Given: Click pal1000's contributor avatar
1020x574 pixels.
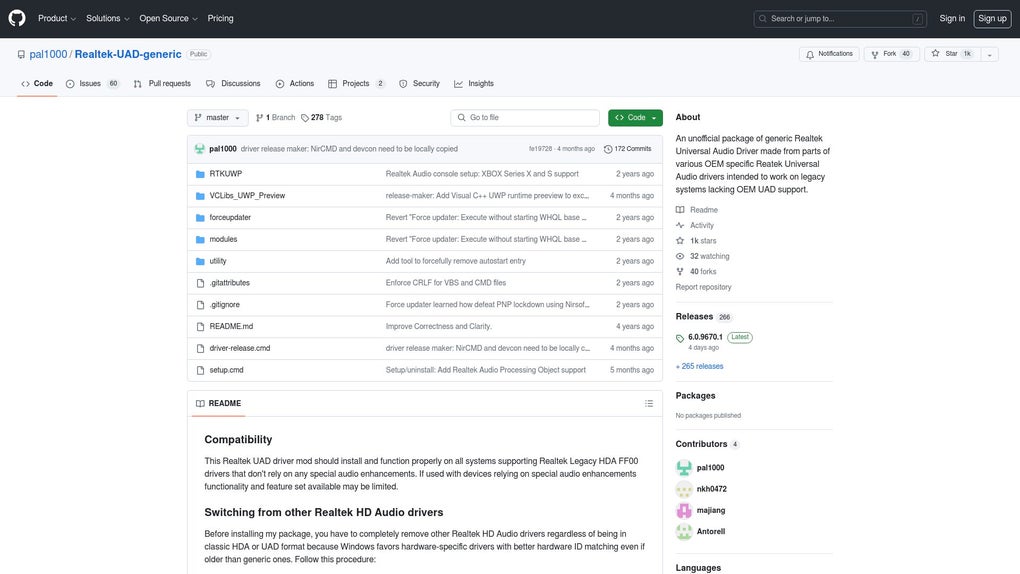Looking at the screenshot, I should coord(684,468).
